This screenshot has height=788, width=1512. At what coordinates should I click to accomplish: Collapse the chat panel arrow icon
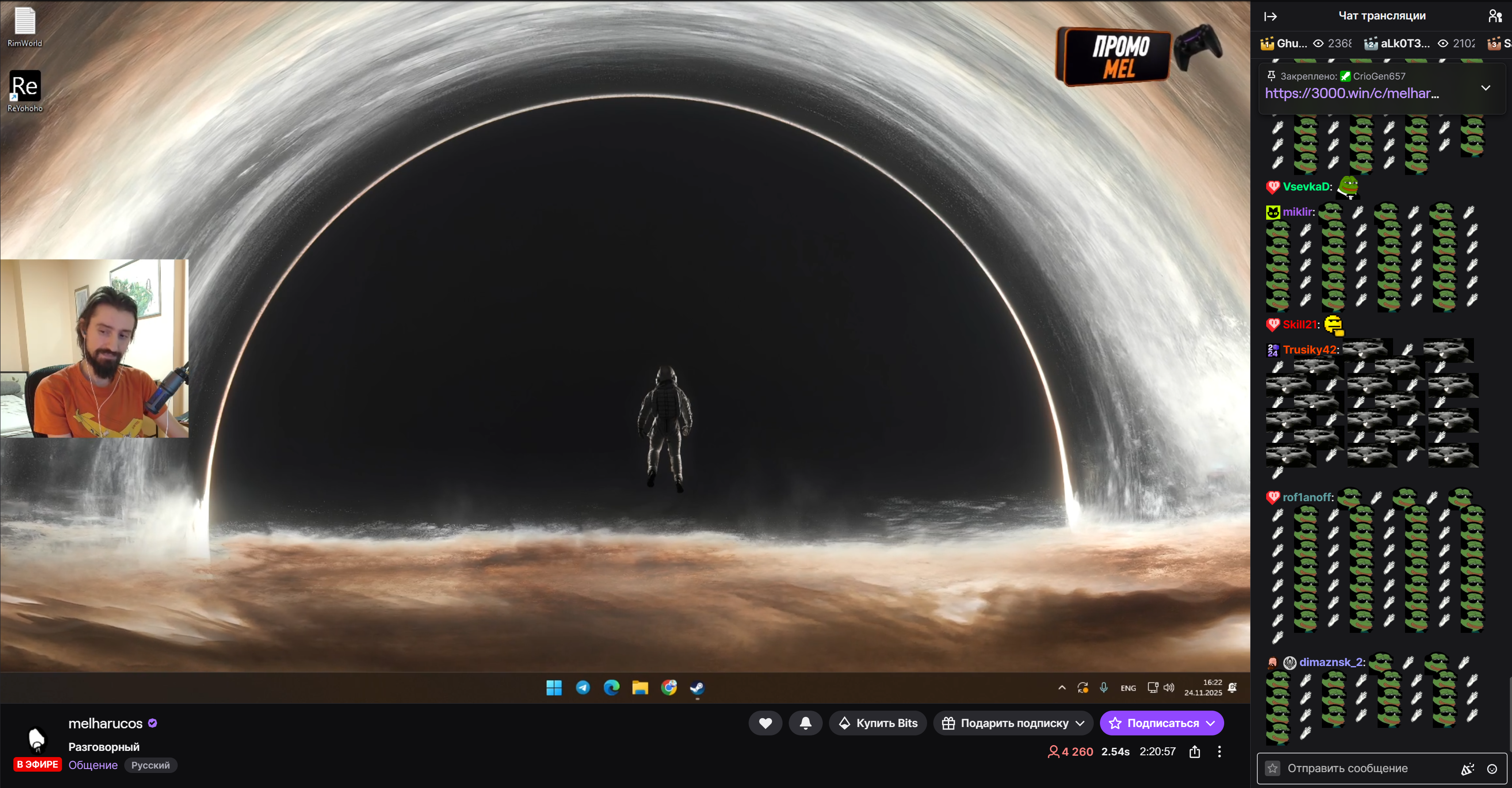coord(1271,16)
